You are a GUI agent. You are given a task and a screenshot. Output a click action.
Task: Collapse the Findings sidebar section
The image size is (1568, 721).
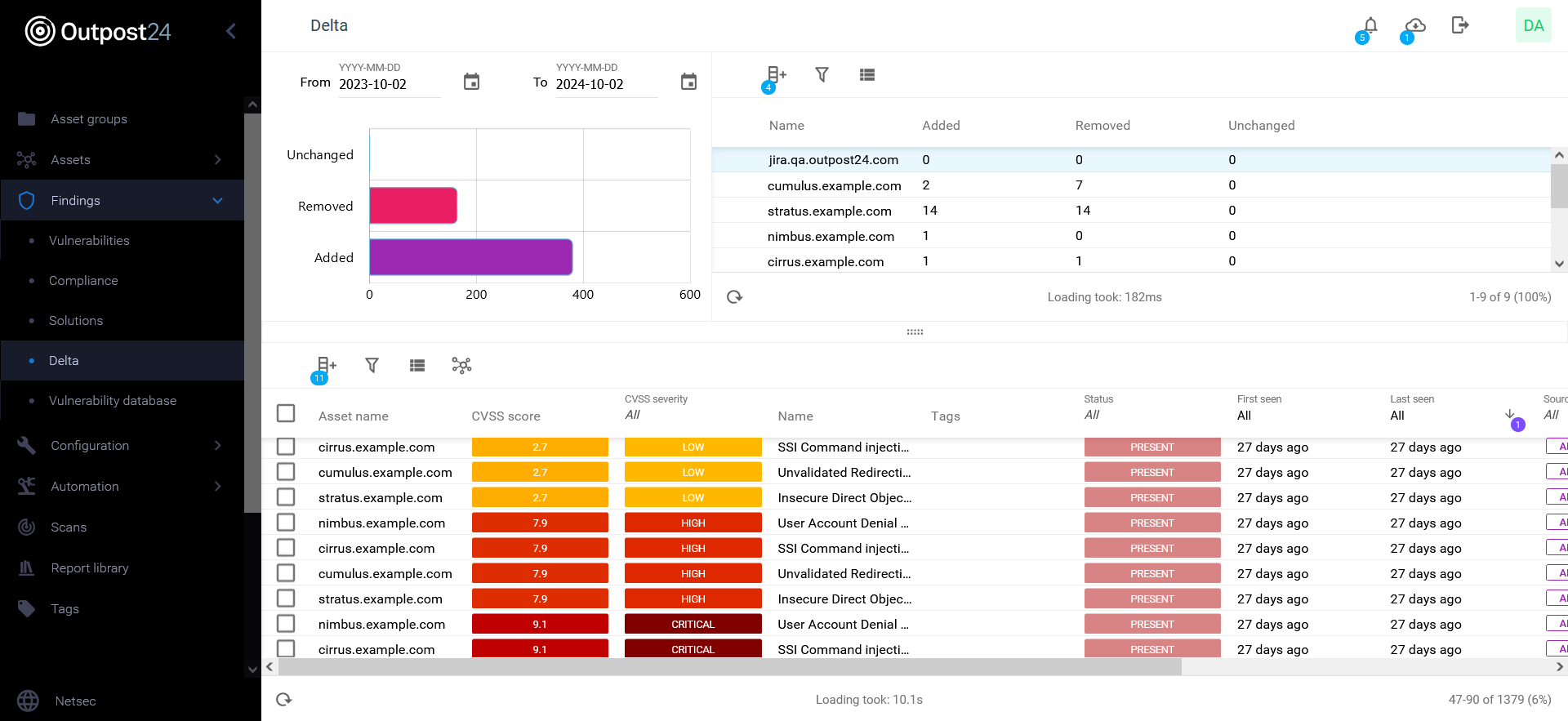[x=122, y=200]
